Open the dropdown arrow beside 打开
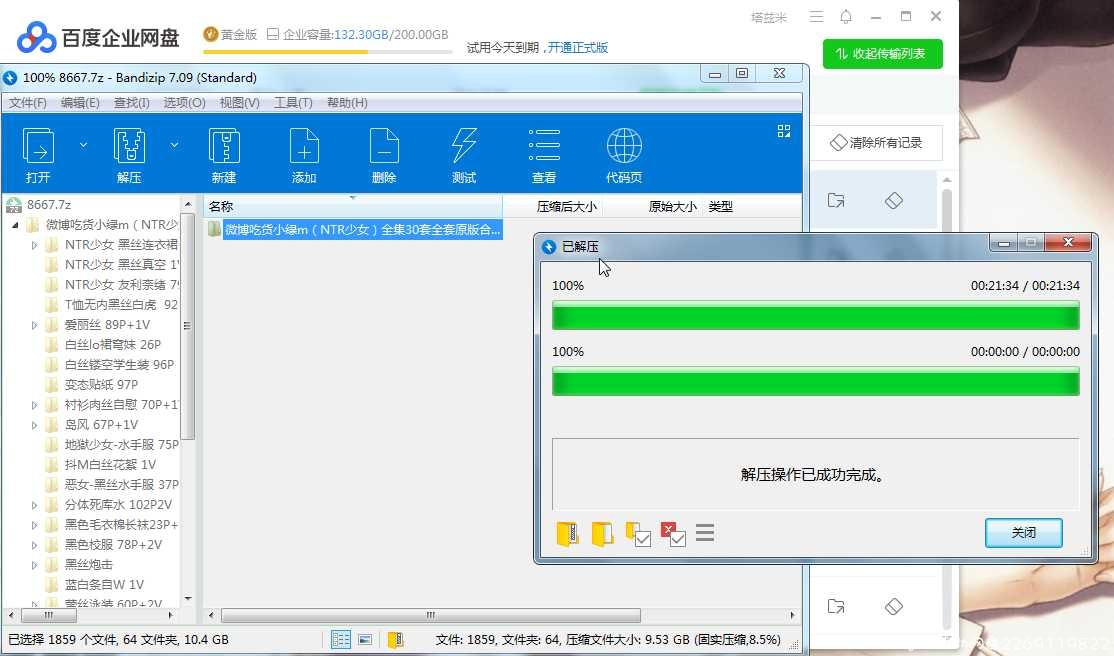 (83, 145)
